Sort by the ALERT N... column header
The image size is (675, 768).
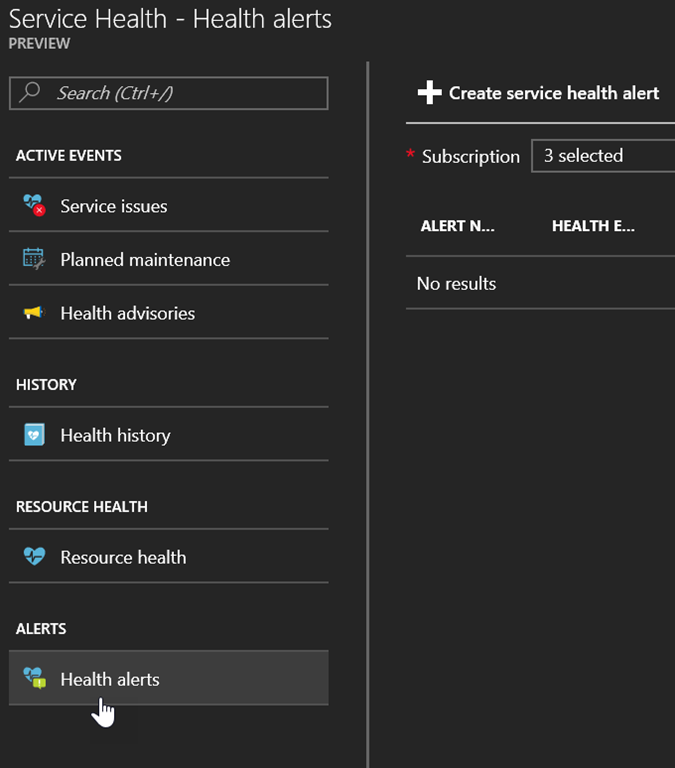click(457, 226)
